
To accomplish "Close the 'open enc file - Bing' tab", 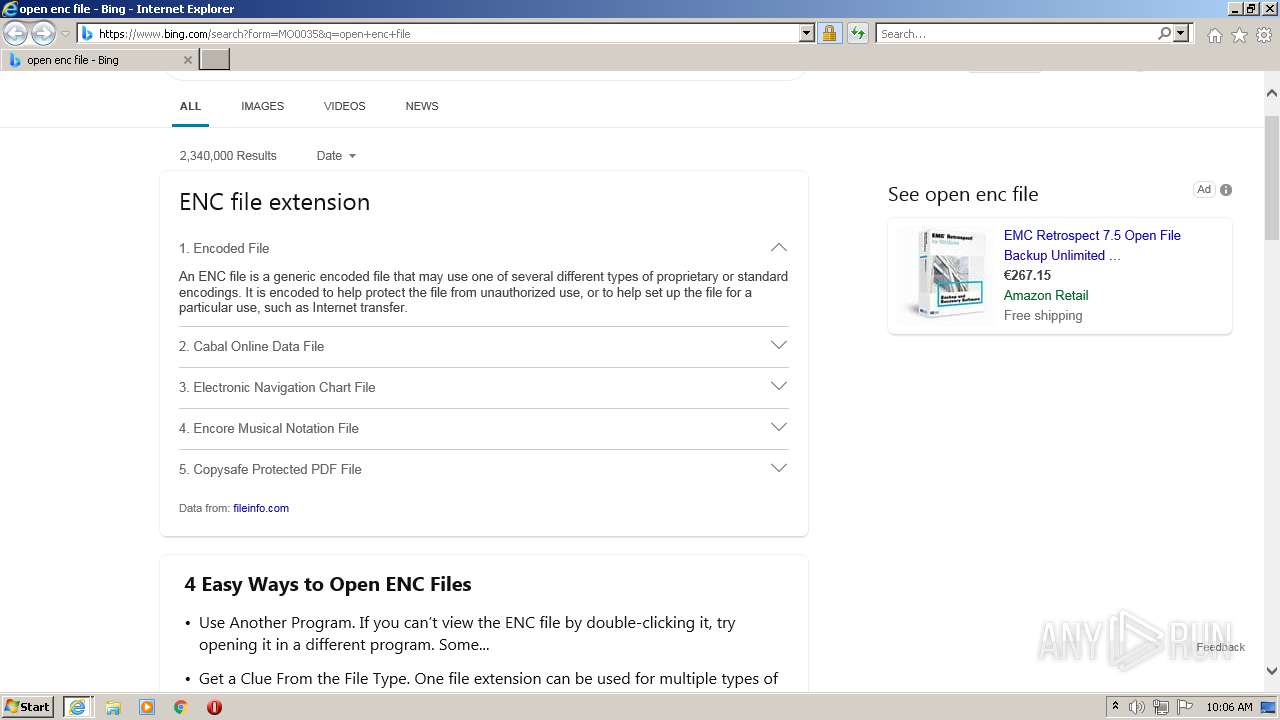I will click(187, 60).
